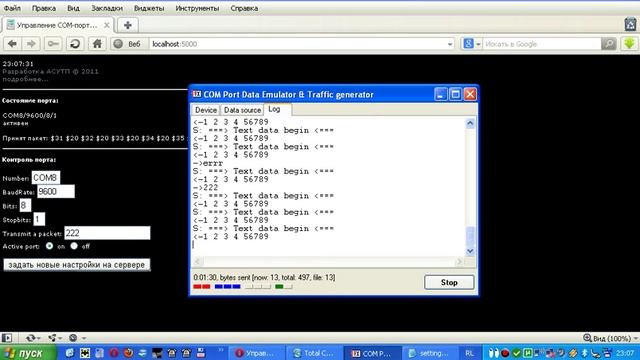Open the address bar history dropdown

coord(450,44)
